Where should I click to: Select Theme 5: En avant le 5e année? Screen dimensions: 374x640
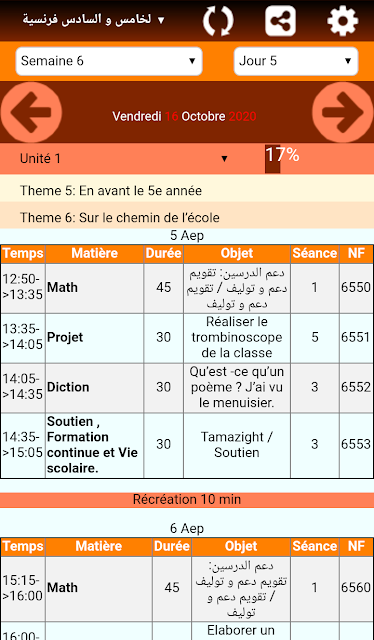click(x=187, y=191)
